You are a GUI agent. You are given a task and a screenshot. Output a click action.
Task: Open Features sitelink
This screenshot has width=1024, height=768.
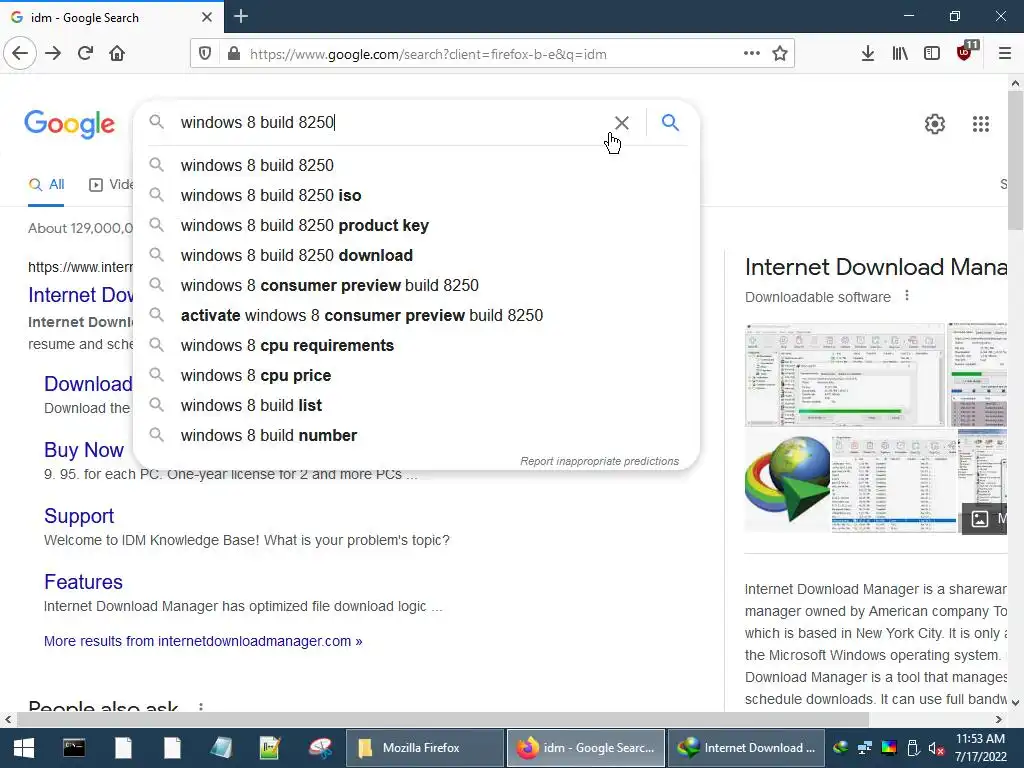click(x=84, y=582)
